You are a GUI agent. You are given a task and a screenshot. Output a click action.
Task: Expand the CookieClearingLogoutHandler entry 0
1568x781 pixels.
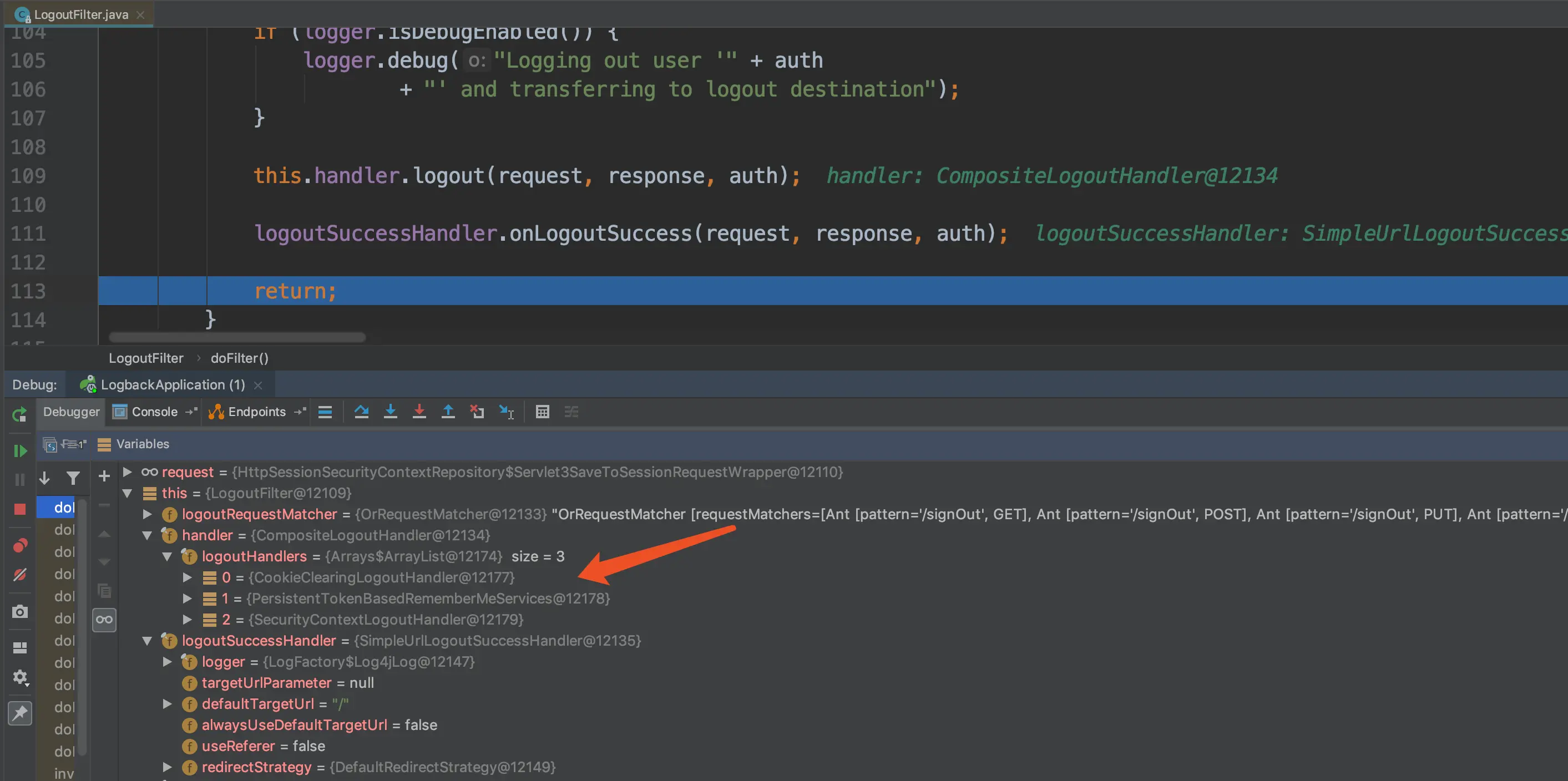[x=188, y=577]
